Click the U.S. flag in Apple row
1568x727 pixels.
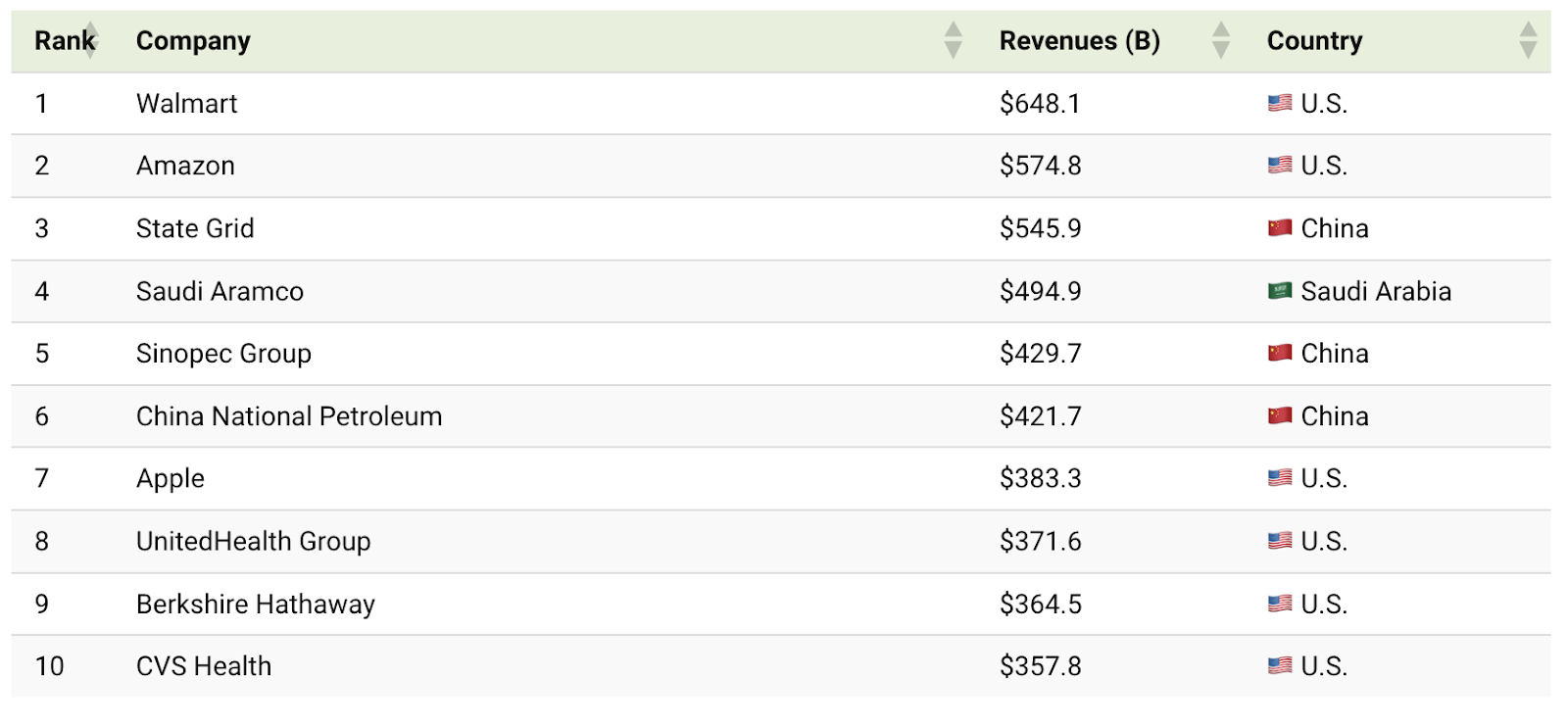tap(1280, 478)
